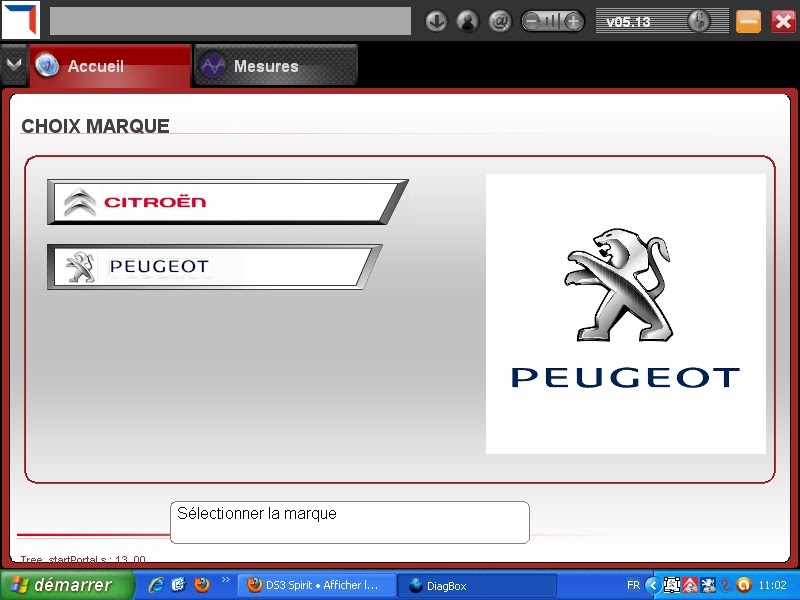Close DiagBox with the red X
The width and height of the screenshot is (800, 600).
pyautogui.click(x=783, y=22)
